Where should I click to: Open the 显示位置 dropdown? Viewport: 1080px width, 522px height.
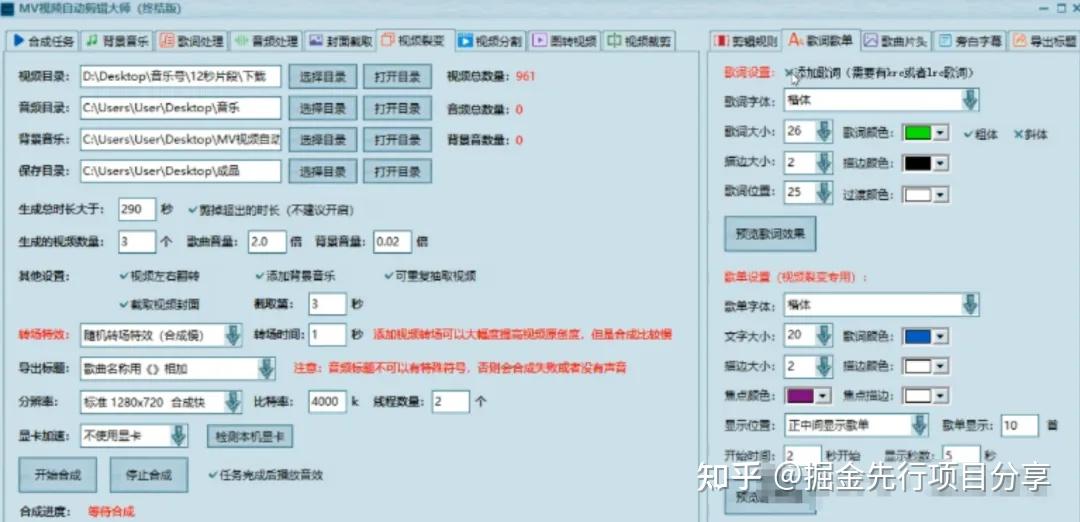[857, 425]
